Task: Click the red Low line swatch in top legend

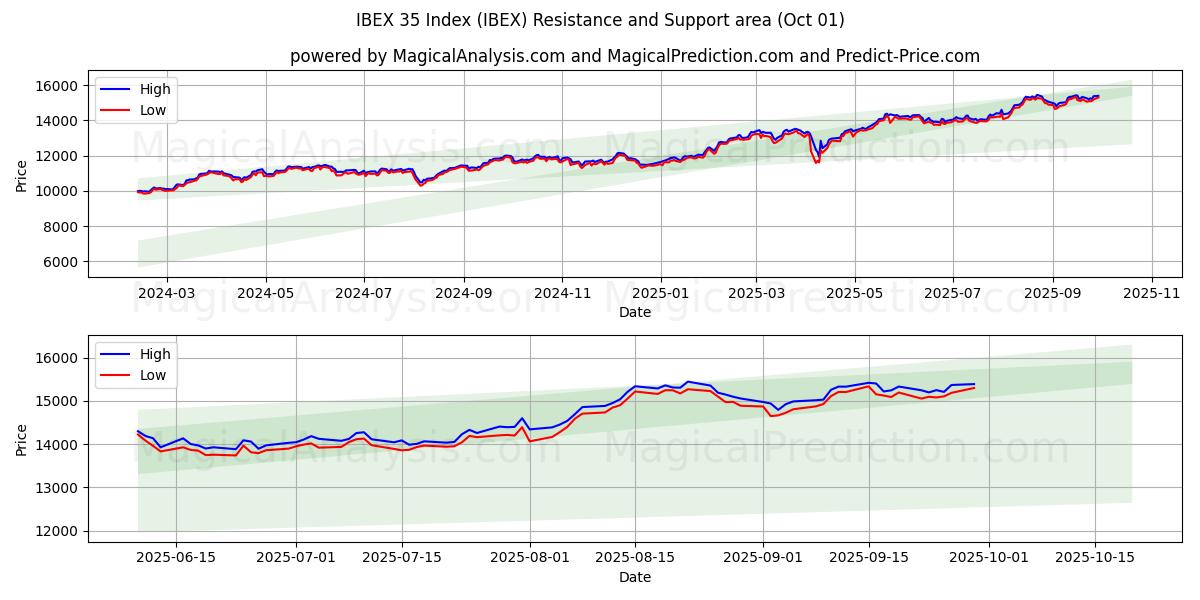Action: pyautogui.click(x=115, y=111)
